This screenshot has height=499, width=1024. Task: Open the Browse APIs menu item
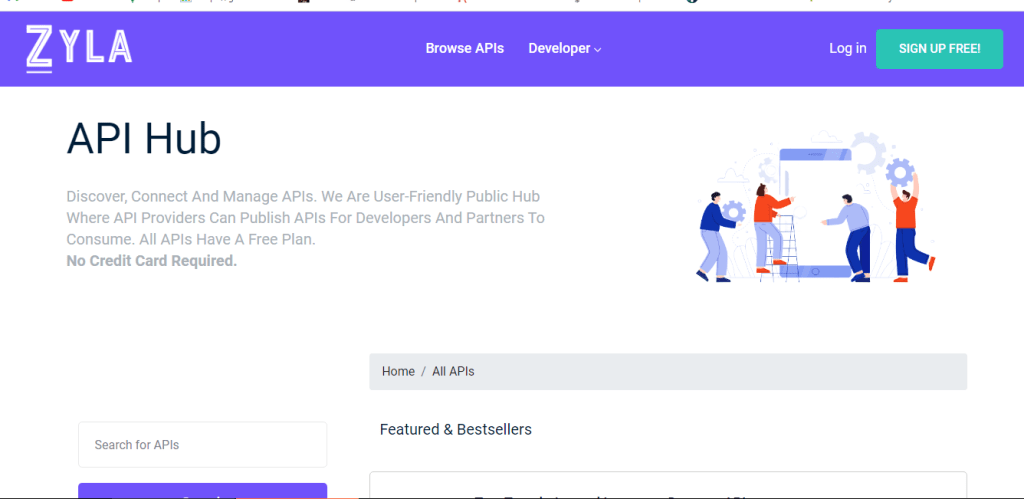[x=464, y=48]
